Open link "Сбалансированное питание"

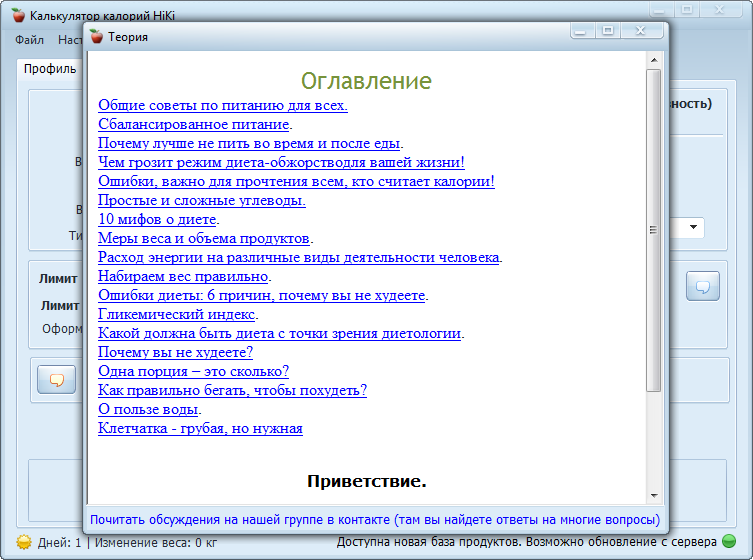(194, 124)
